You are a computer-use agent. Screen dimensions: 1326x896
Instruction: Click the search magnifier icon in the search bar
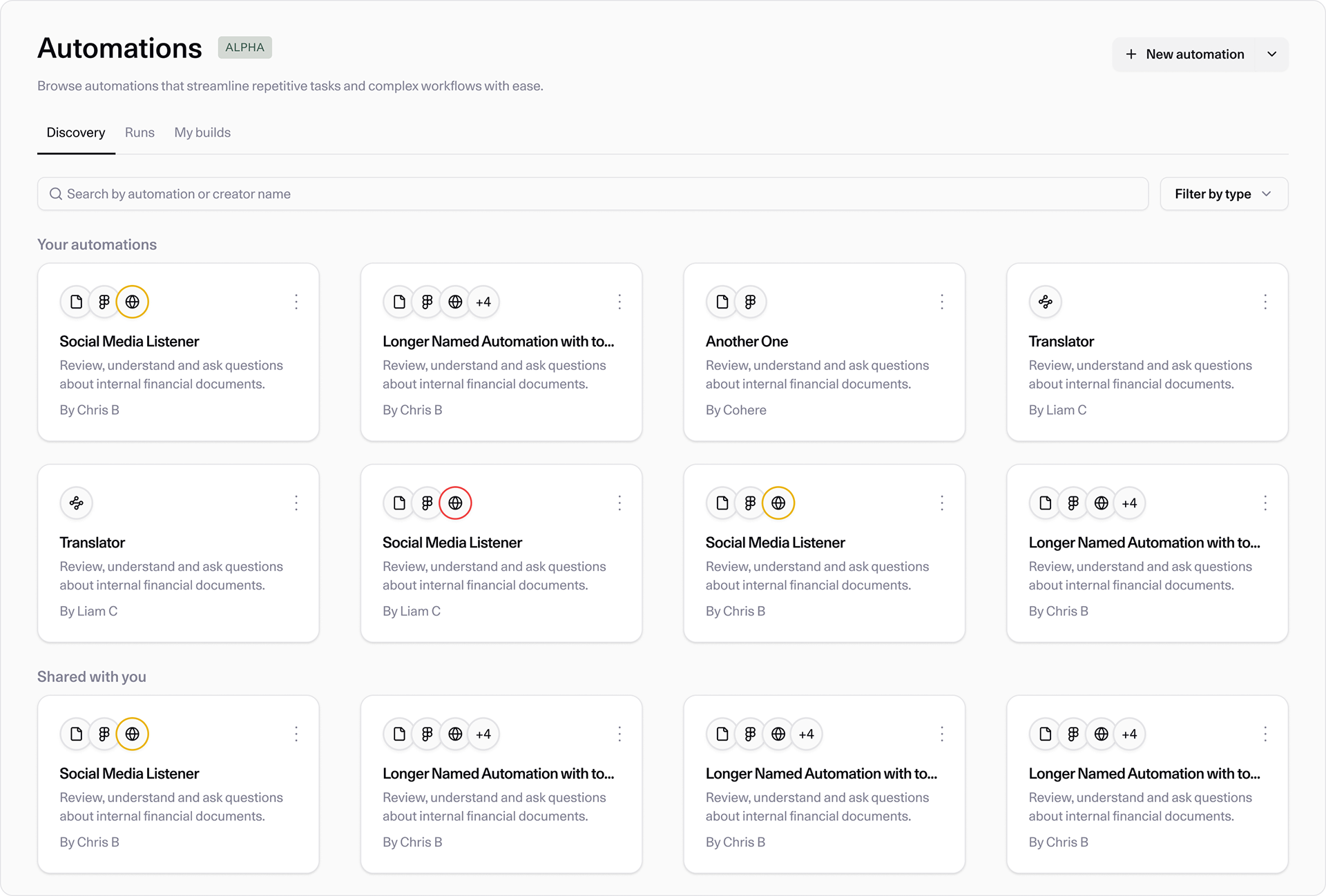pyautogui.click(x=56, y=194)
